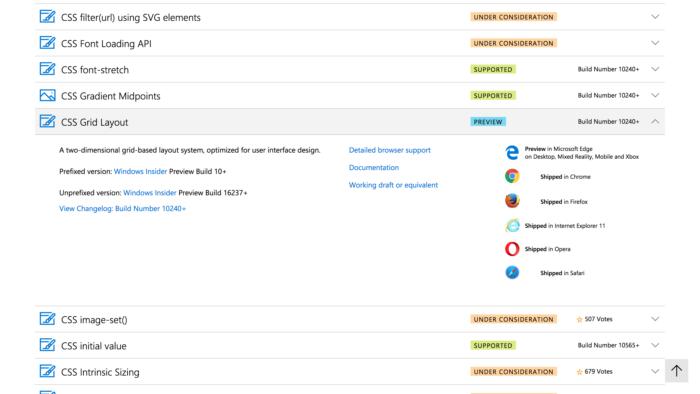700x394 pixels.
Task: Open the Documentation link
Action: [x=374, y=167]
